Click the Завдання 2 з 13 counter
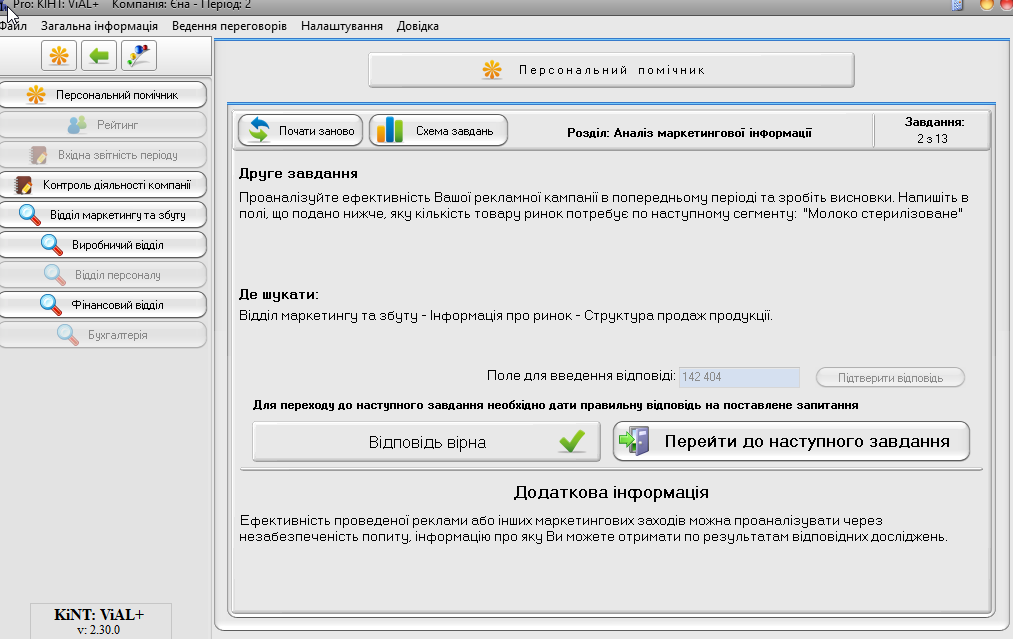The image size is (1013, 639). [x=934, y=131]
